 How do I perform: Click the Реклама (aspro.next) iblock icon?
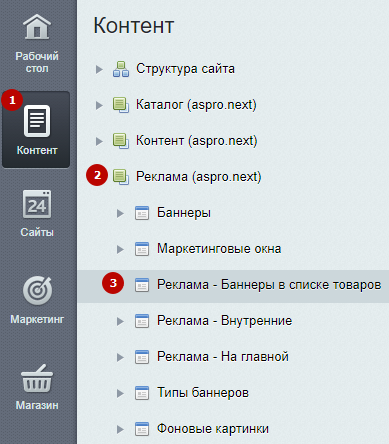(121, 177)
